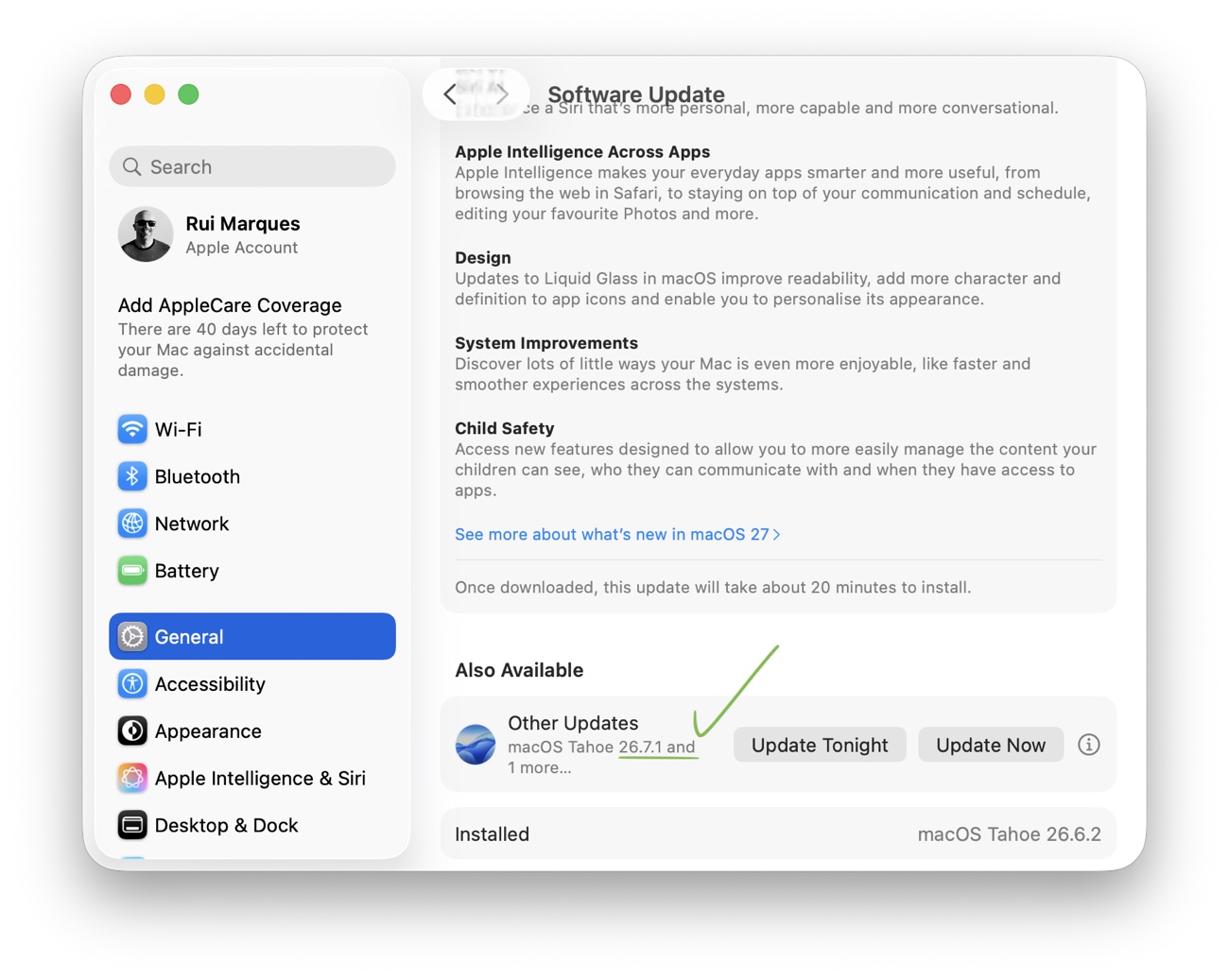Click the Appearance sidebar icon
Image resolution: width=1229 pixels, height=980 pixels.
click(x=132, y=731)
